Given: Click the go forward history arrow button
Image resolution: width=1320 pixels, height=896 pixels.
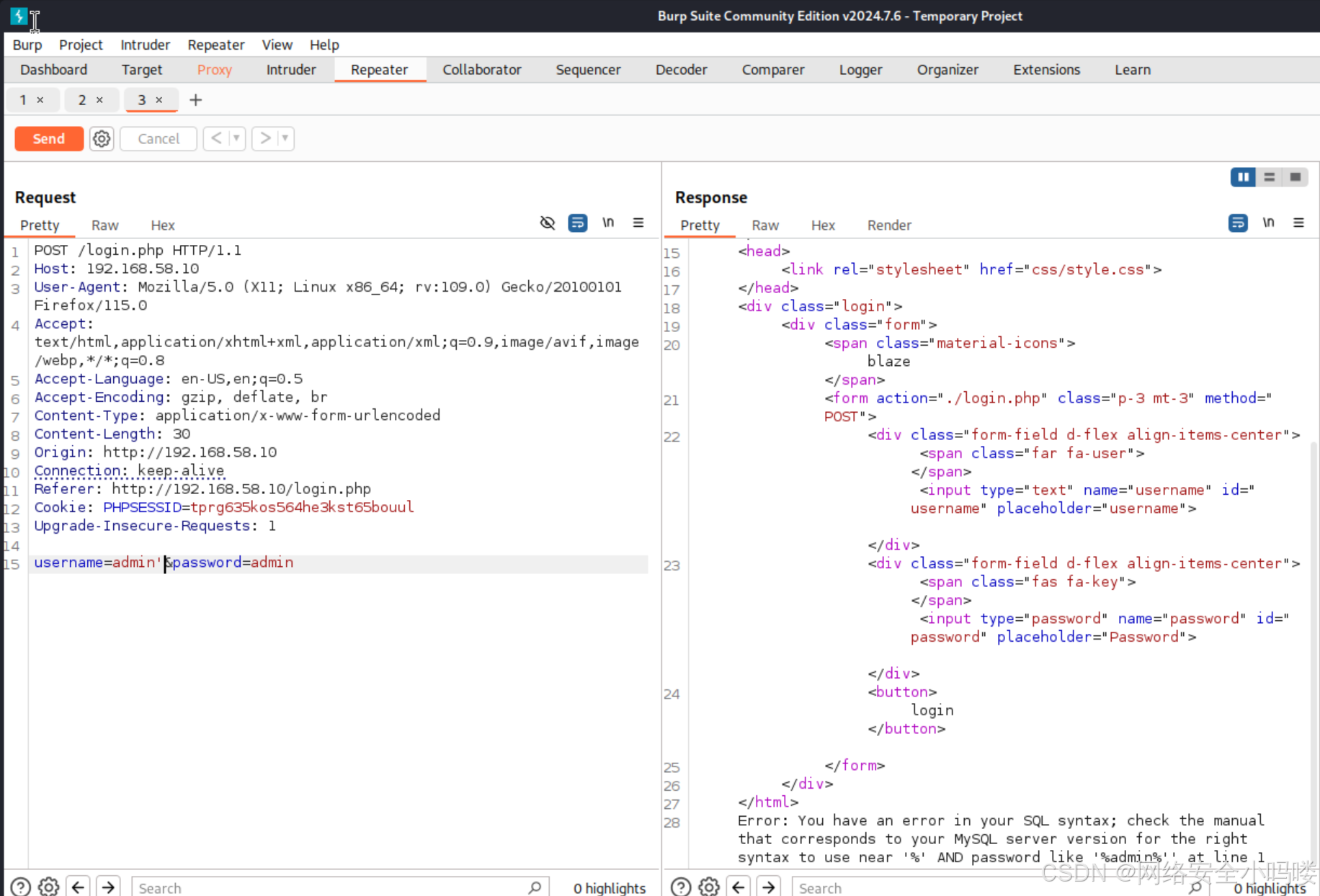Looking at the screenshot, I should pyautogui.click(x=265, y=138).
